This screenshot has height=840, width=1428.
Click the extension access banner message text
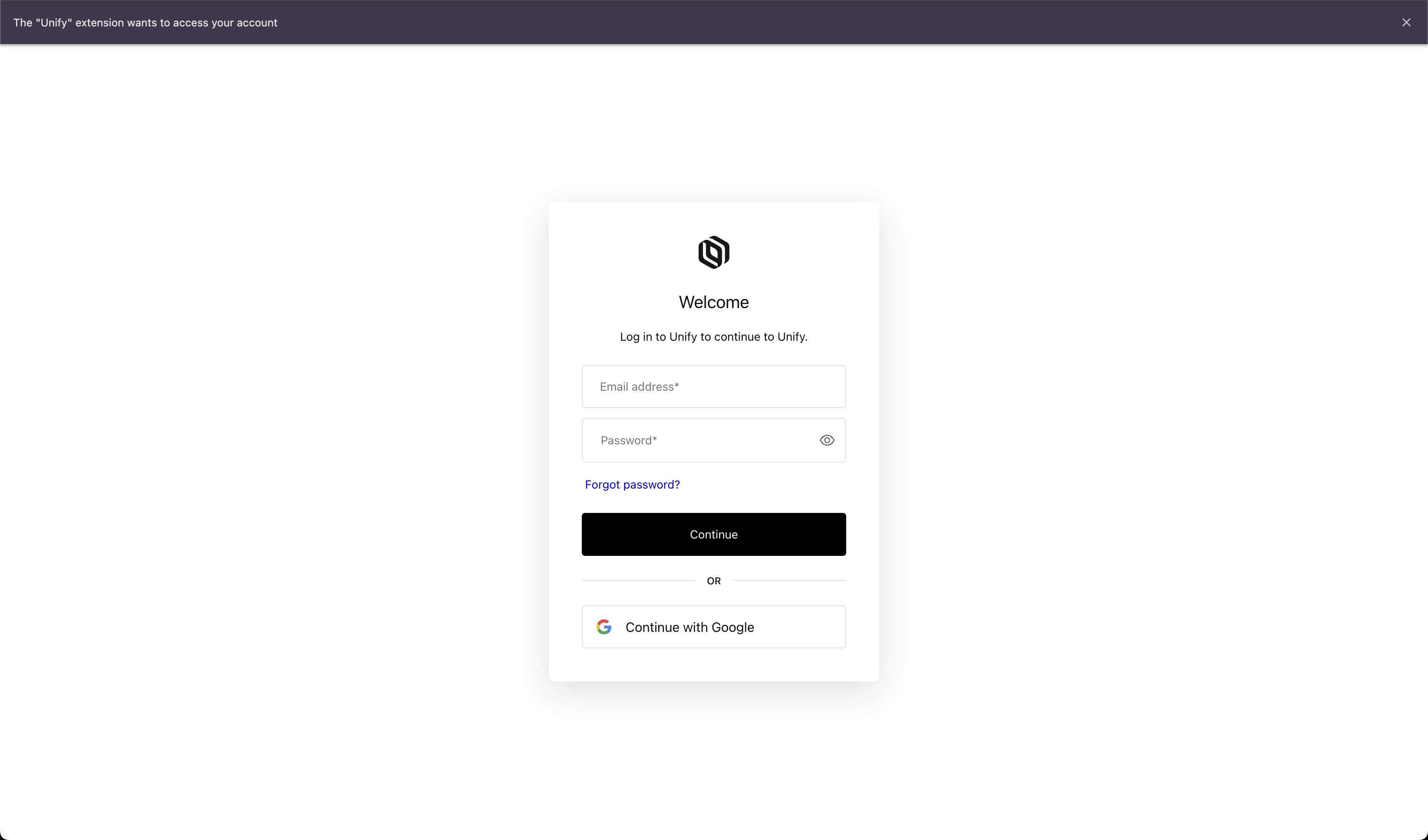145,23
